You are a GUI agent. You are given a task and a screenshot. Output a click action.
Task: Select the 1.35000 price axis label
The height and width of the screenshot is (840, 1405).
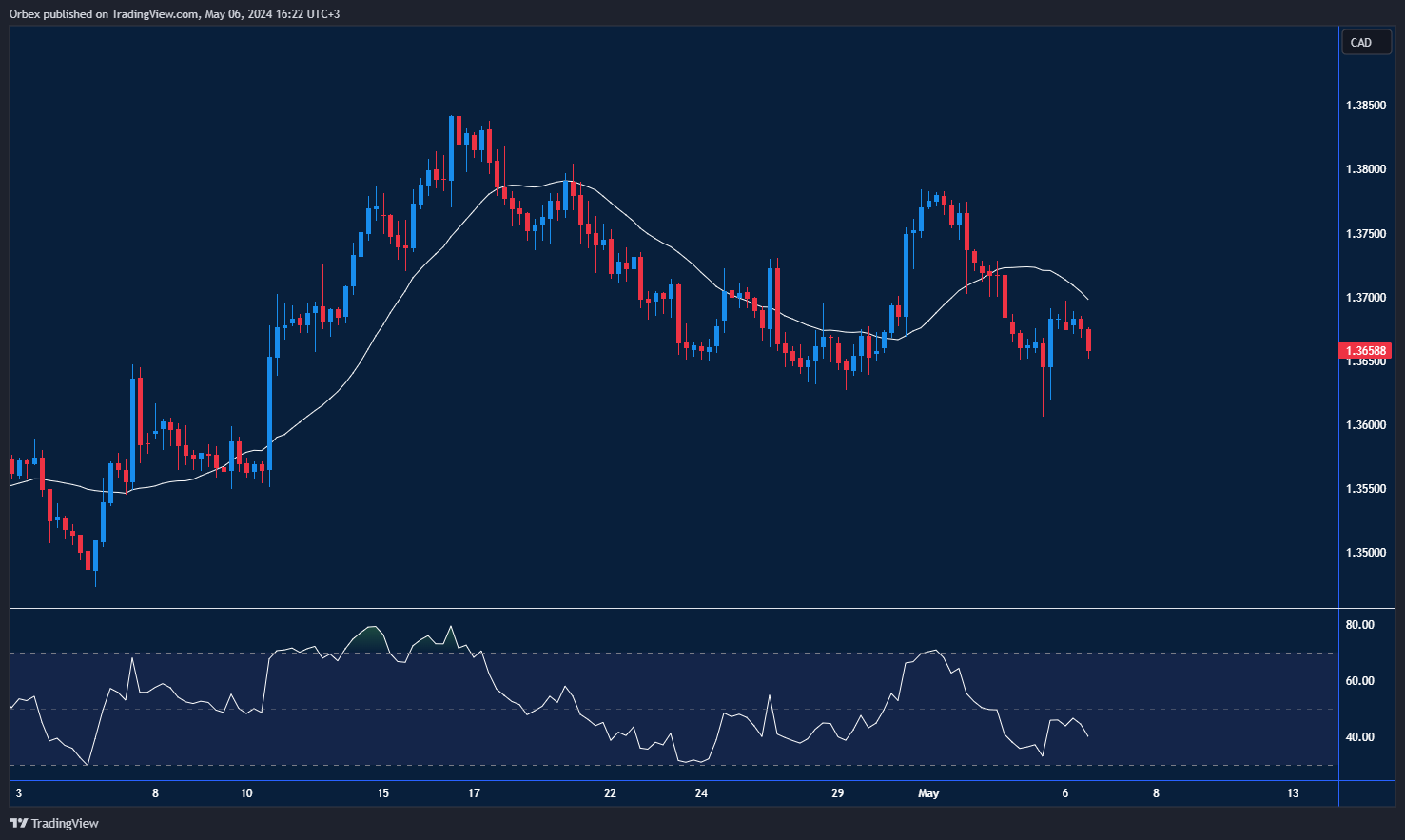1365,553
